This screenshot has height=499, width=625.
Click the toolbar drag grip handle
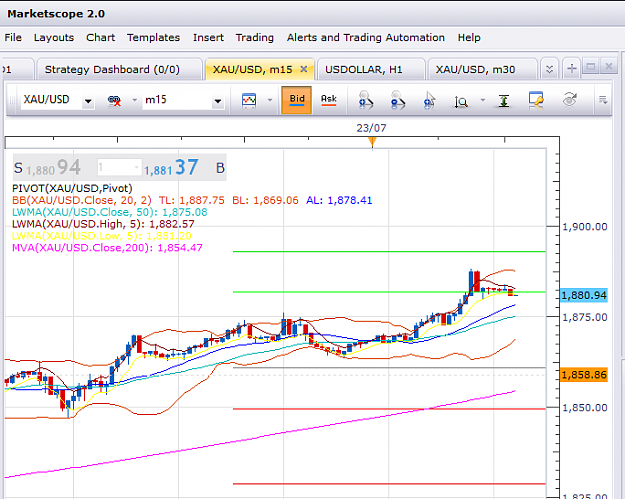[x=12, y=100]
